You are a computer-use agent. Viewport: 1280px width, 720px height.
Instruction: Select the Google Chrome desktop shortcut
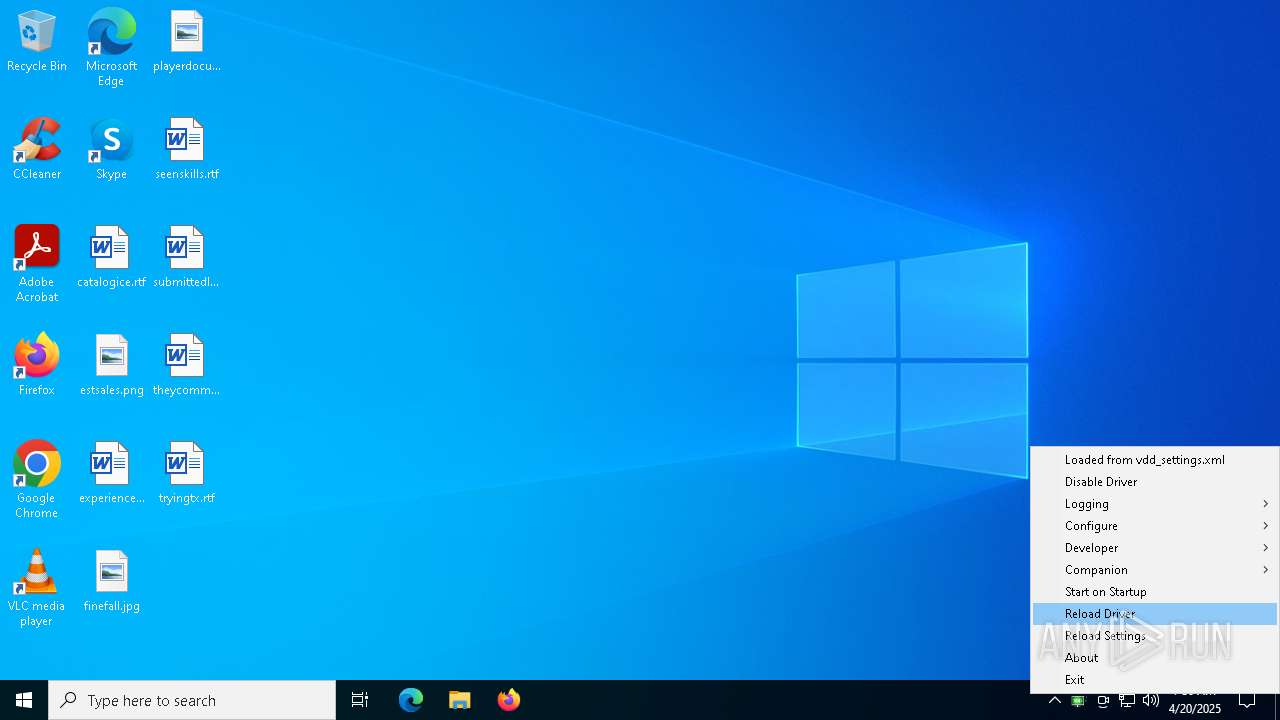pos(37,480)
